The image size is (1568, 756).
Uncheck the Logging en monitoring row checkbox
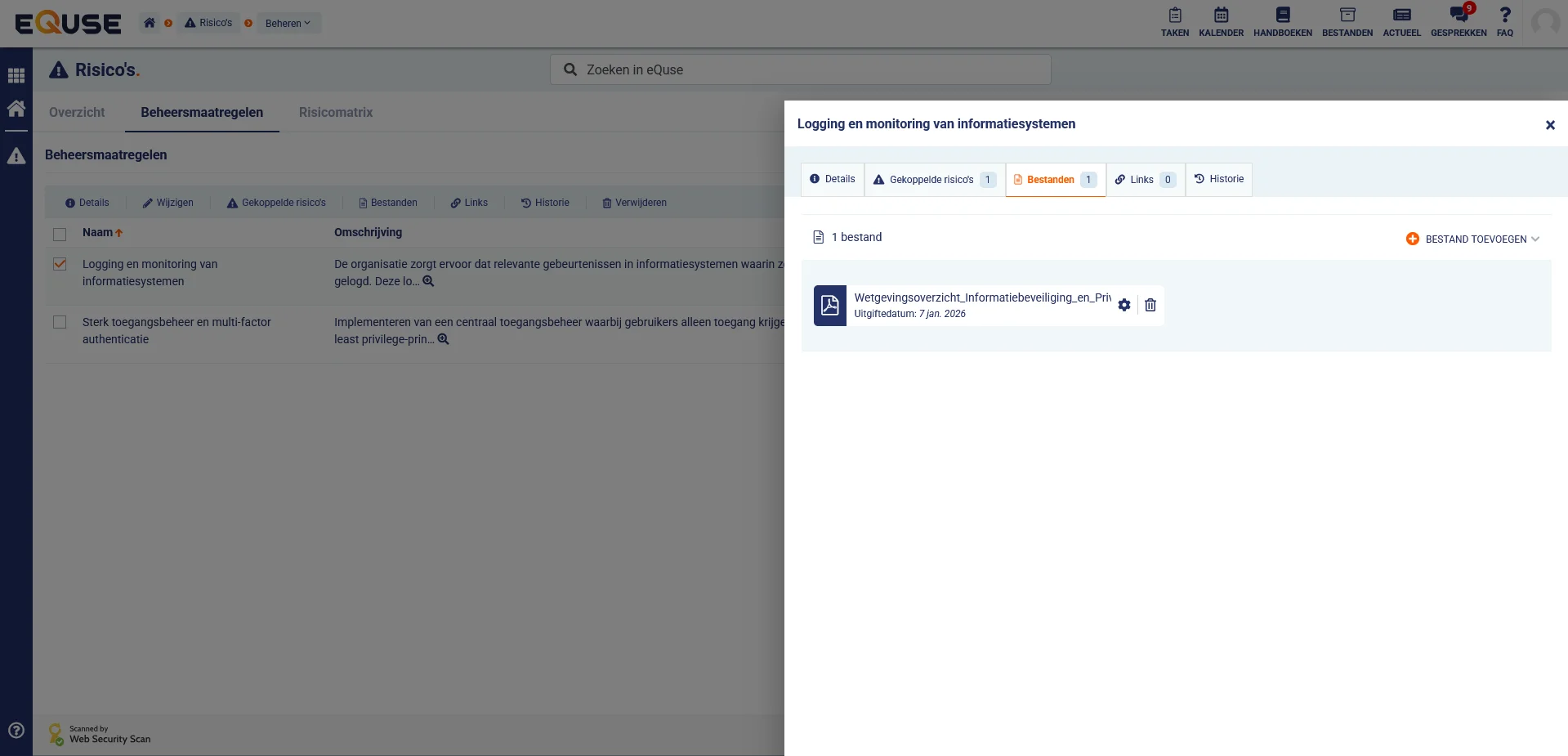tap(60, 264)
